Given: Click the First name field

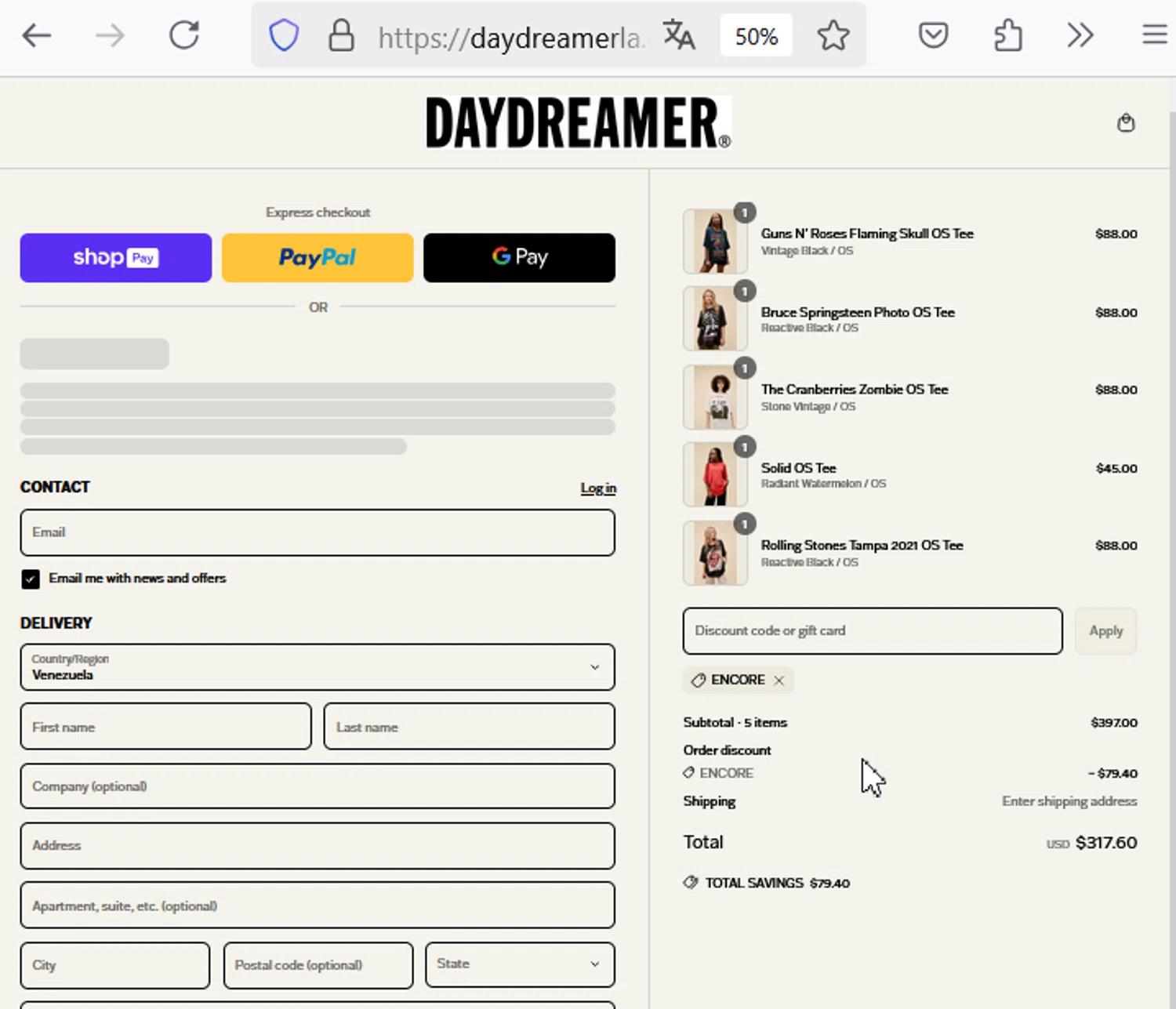Looking at the screenshot, I should tap(165, 727).
